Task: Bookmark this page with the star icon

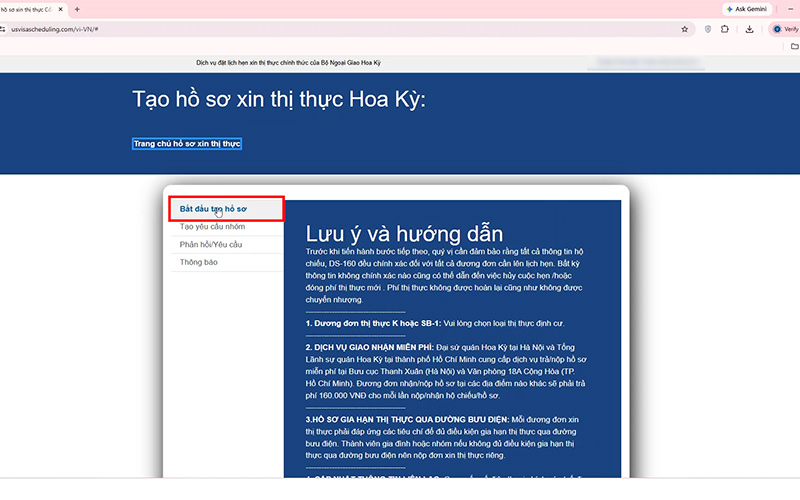Action: click(684, 30)
